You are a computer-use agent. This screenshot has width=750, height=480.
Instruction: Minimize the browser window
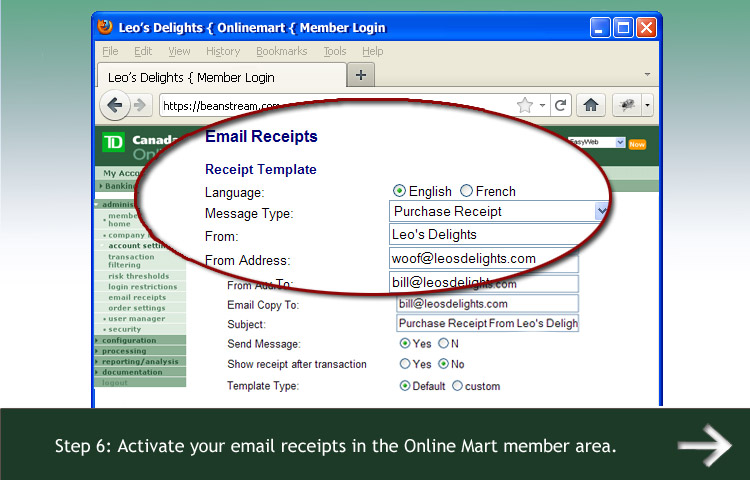pyautogui.click(x=600, y=28)
